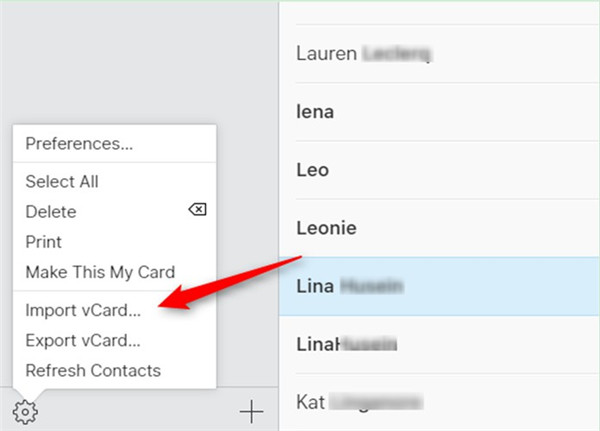Click the backspace key icon beside Delete

(197, 210)
